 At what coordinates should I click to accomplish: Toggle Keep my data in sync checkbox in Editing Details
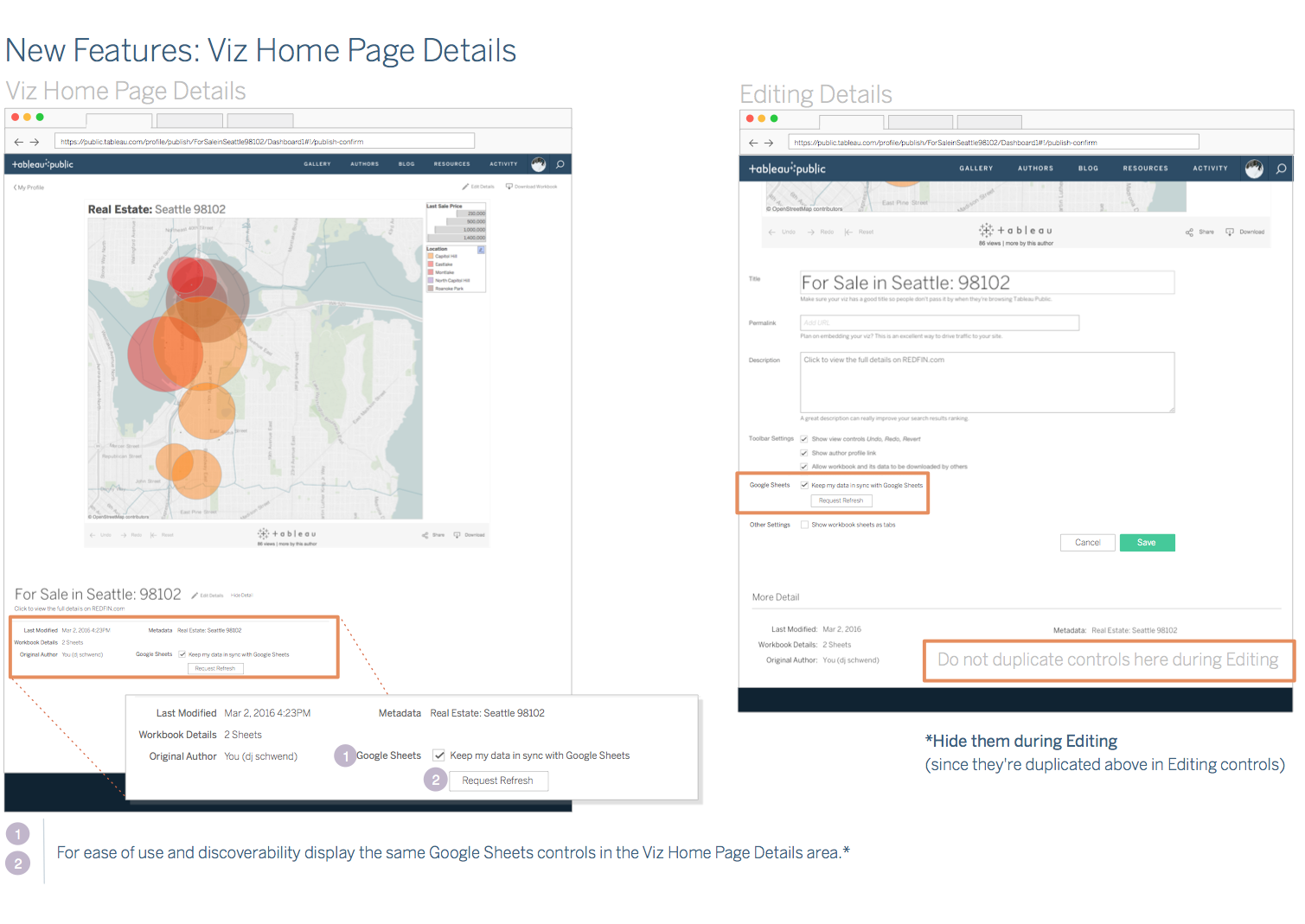point(804,486)
